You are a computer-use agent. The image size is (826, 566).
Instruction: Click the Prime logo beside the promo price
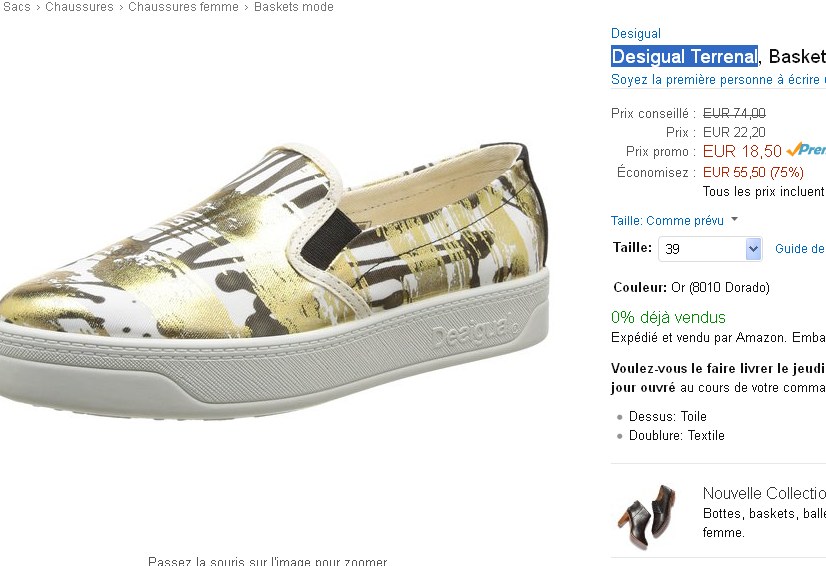pyautogui.click(x=806, y=150)
